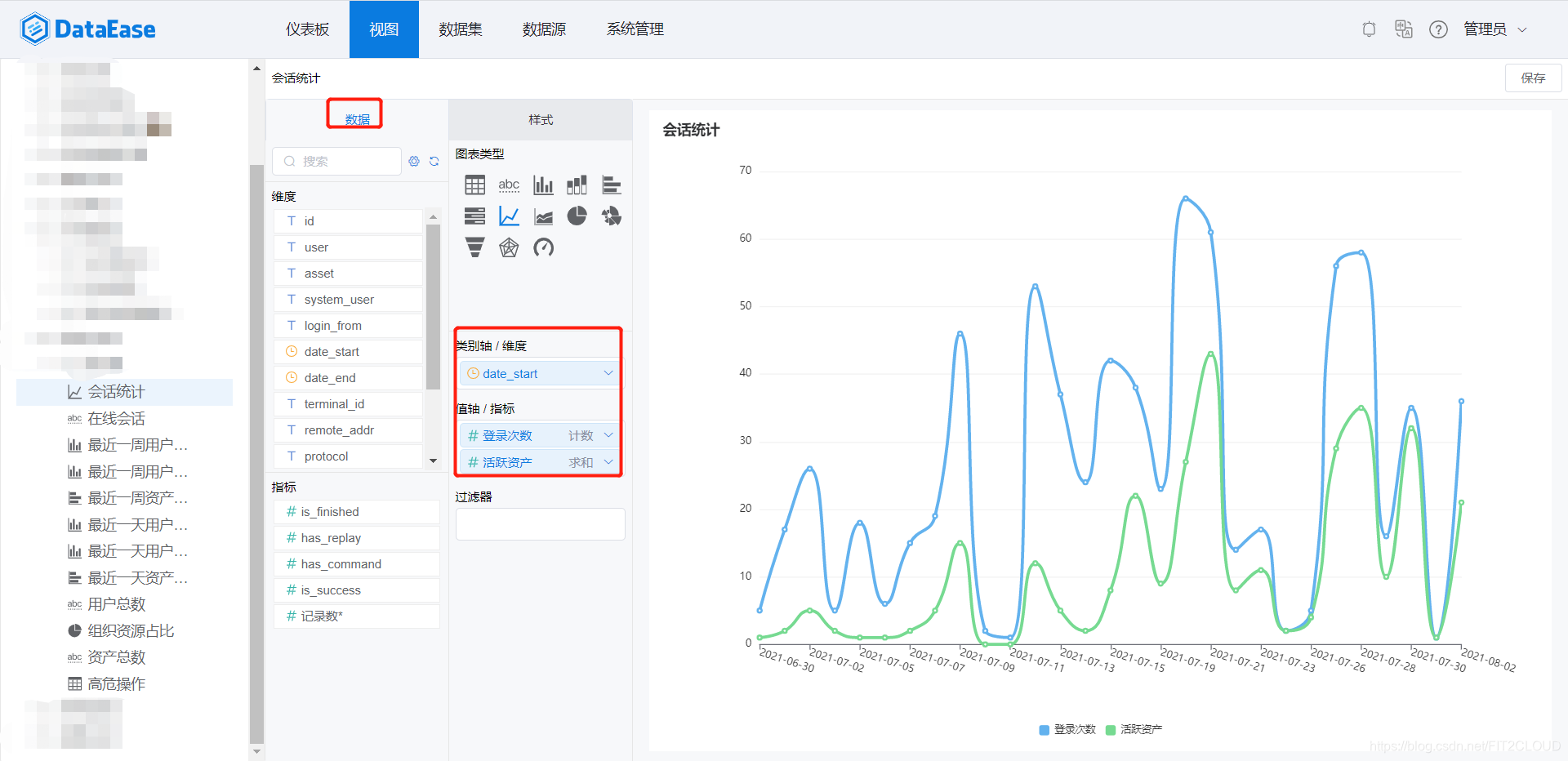Switch to the 数据 tab
Screen dimensions: 1568x761
coord(357,119)
